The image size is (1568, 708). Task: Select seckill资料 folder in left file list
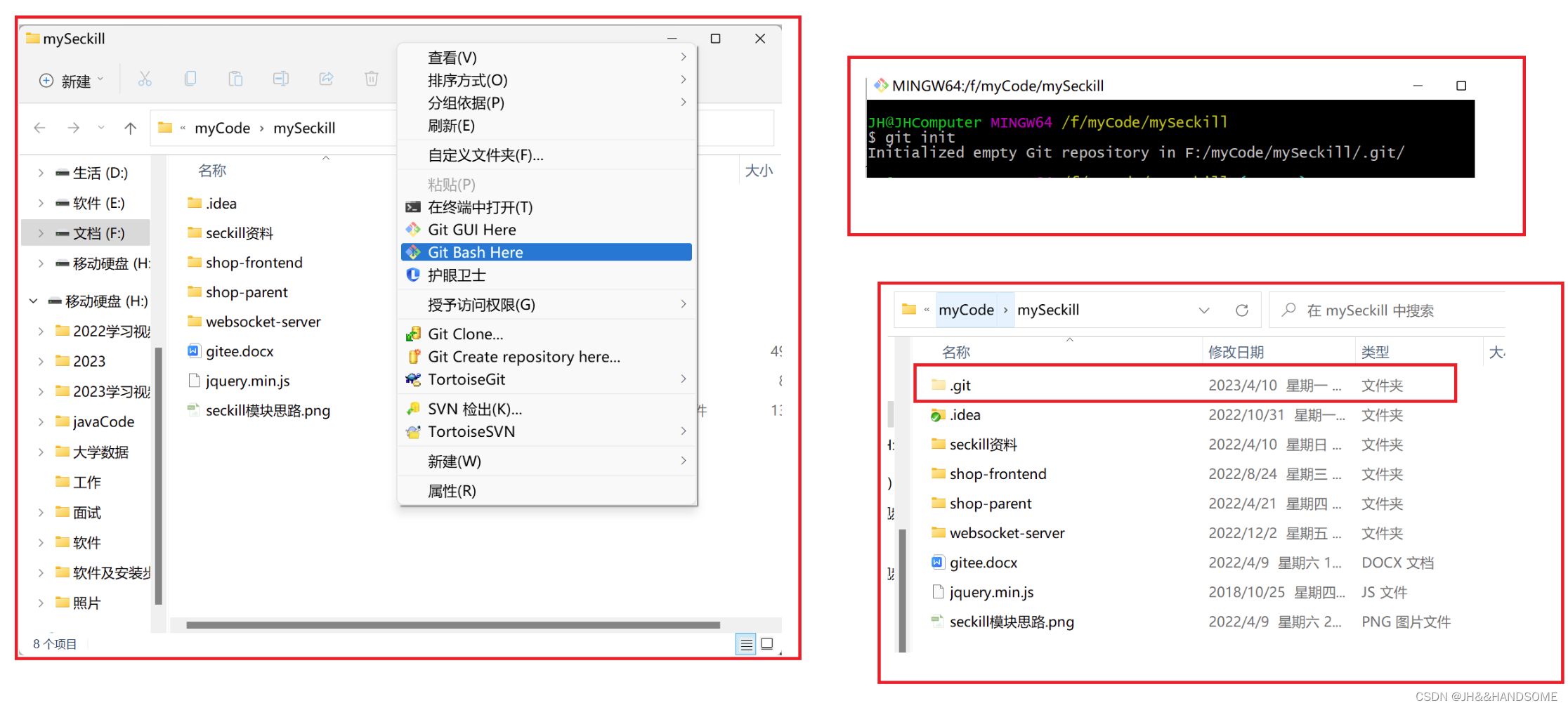(230, 232)
